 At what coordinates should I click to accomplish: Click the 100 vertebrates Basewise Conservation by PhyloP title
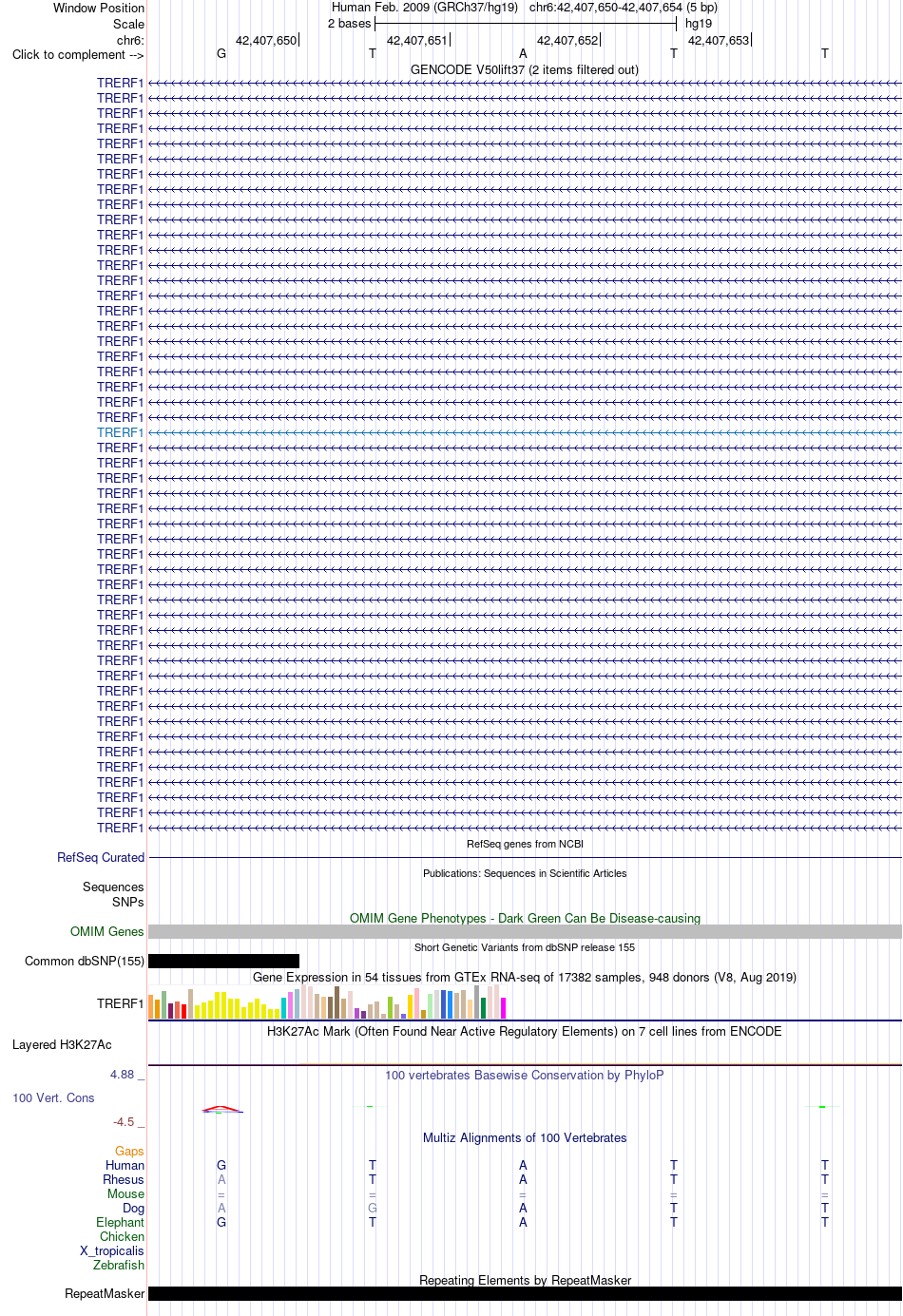(525, 1075)
